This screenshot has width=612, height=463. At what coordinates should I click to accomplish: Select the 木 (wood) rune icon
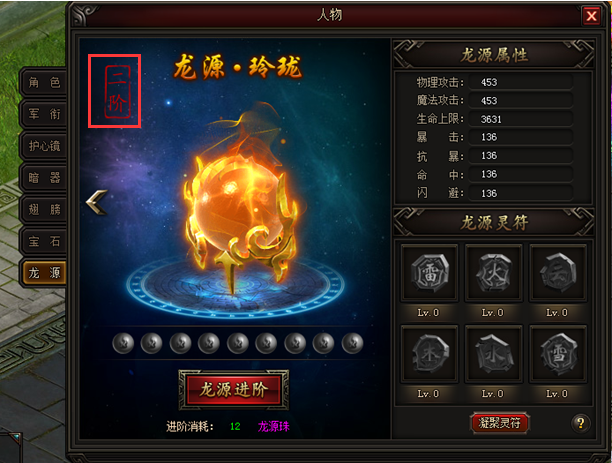point(429,354)
